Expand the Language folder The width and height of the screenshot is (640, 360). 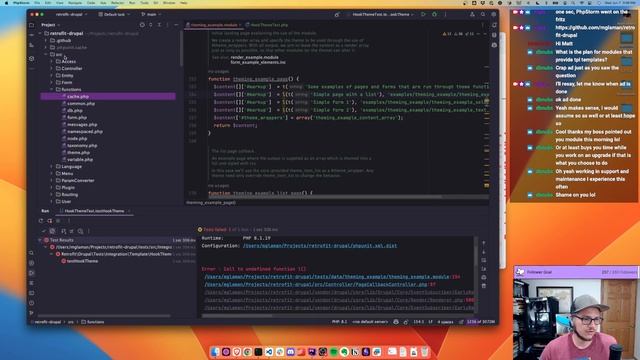(52, 167)
